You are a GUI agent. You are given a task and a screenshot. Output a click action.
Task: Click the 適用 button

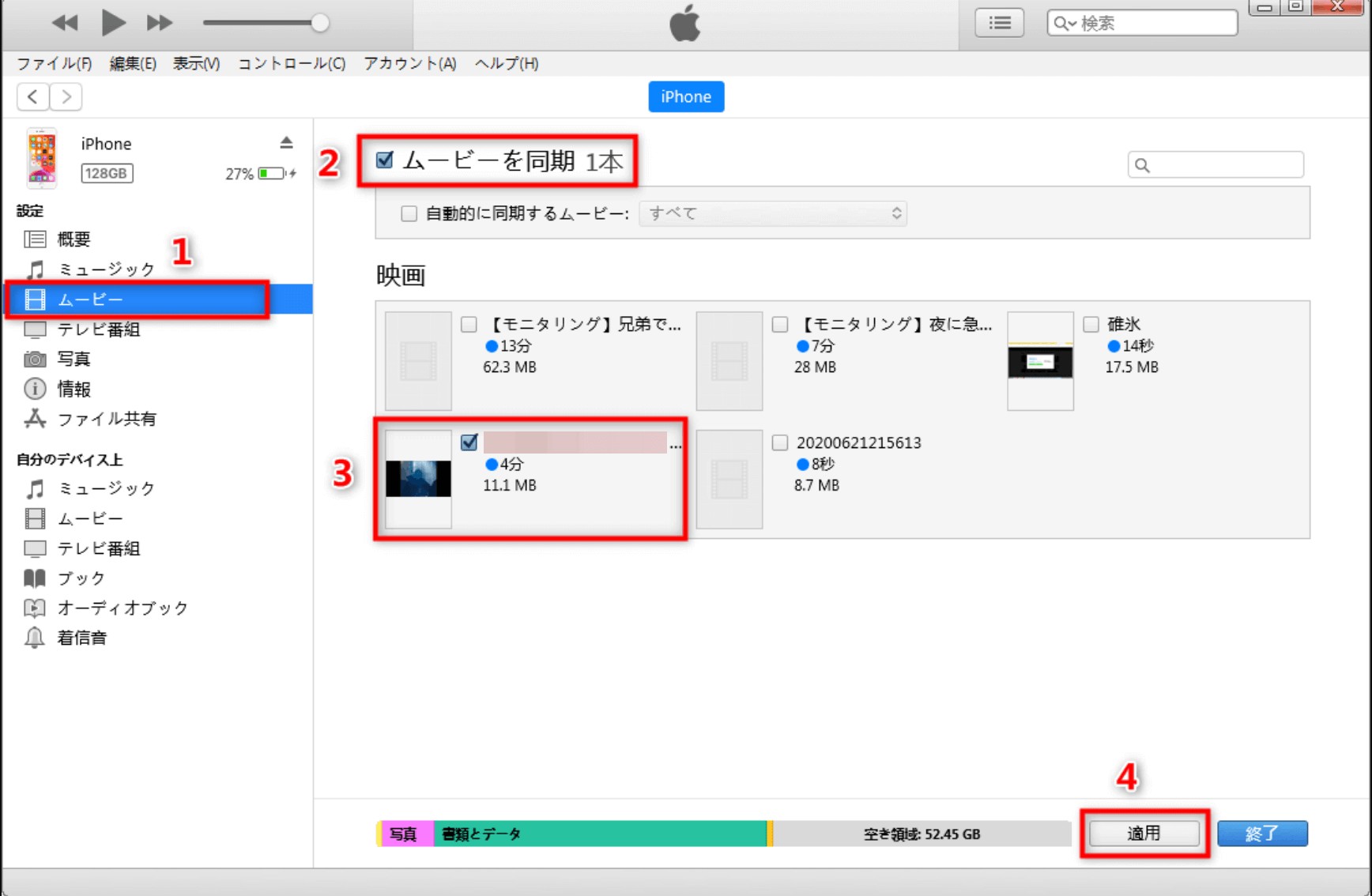(x=1144, y=833)
